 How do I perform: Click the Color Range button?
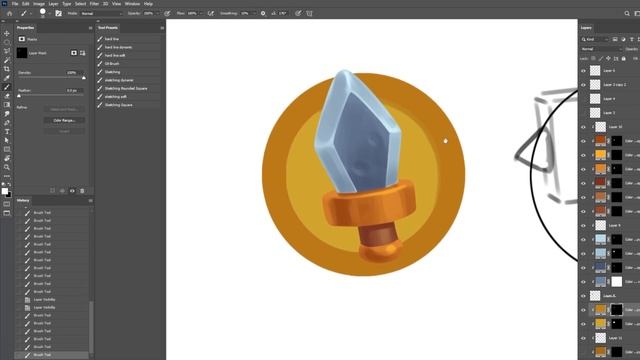(64, 120)
